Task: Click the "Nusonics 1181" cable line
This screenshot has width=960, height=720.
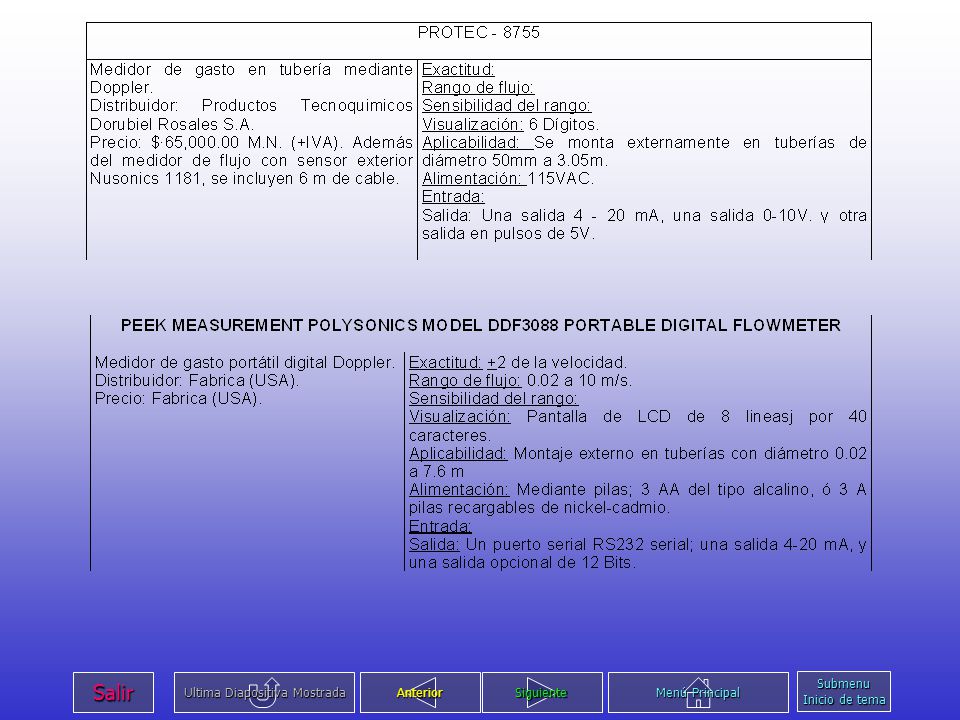Action: (x=244, y=179)
